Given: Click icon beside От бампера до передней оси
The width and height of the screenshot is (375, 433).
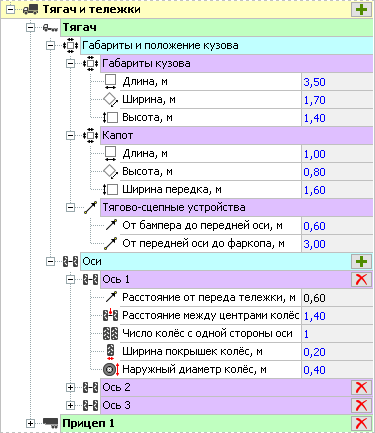Looking at the screenshot, I should (111, 225).
